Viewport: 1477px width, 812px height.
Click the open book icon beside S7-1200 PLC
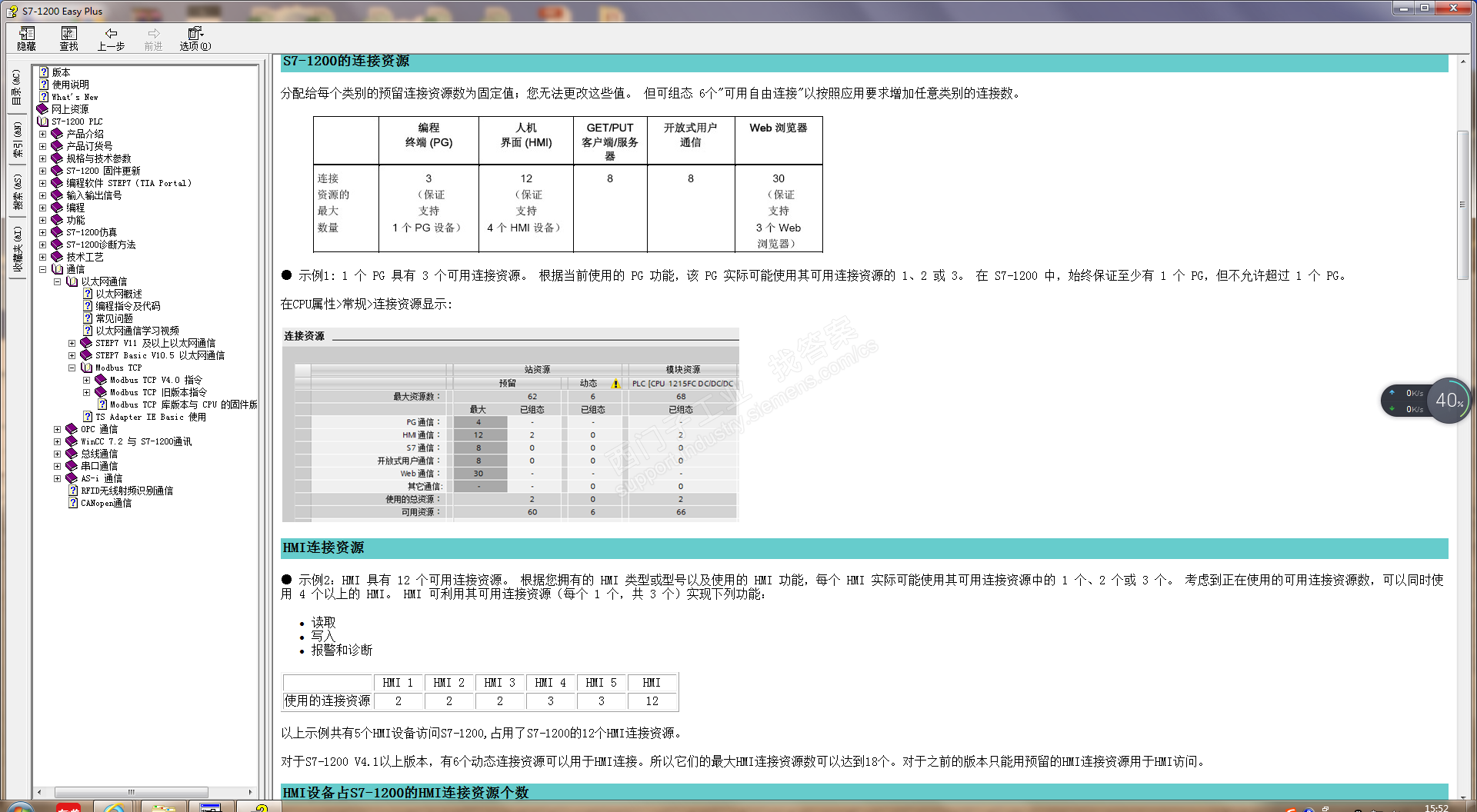pos(43,121)
